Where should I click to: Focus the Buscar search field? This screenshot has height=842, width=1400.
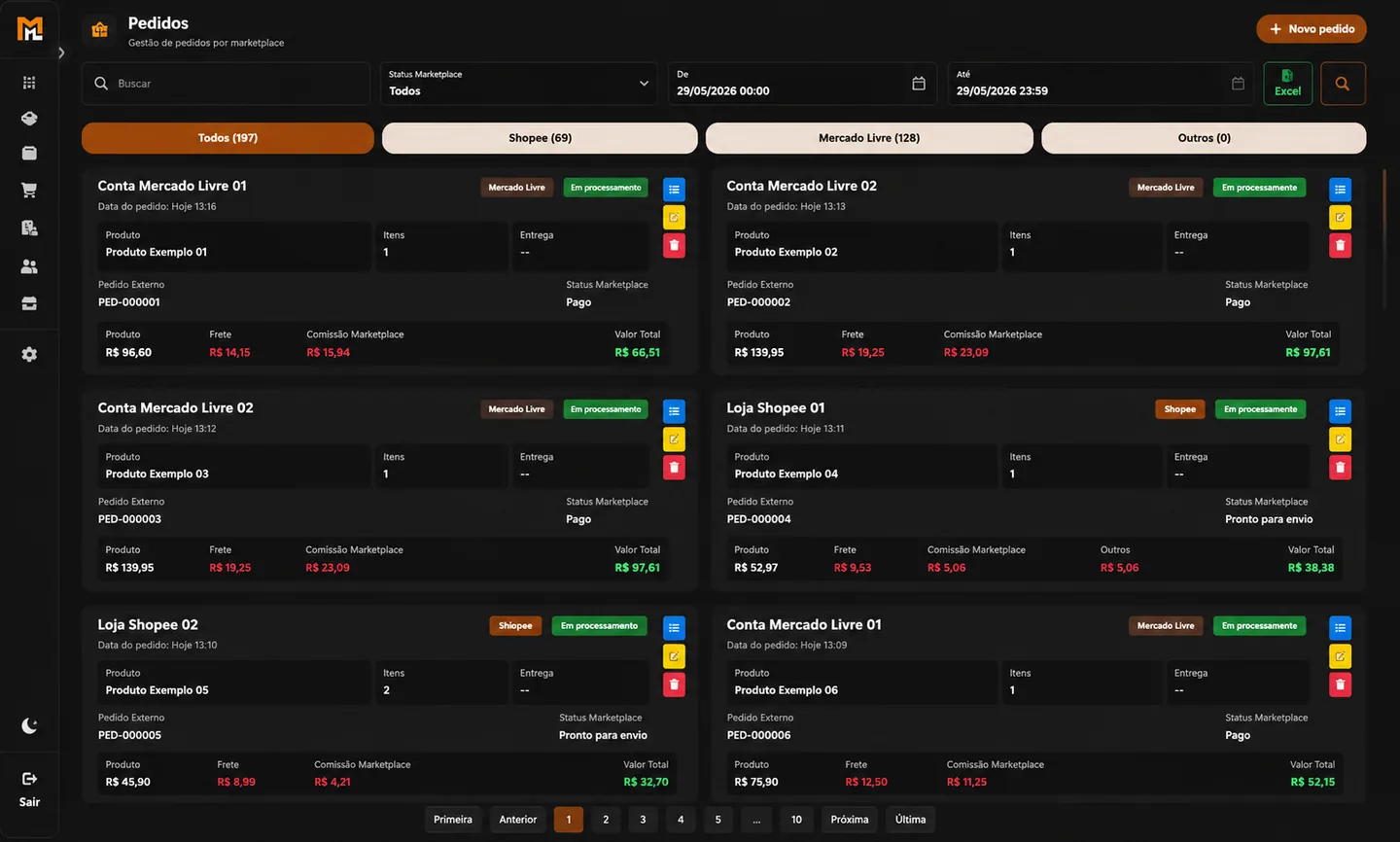(226, 84)
